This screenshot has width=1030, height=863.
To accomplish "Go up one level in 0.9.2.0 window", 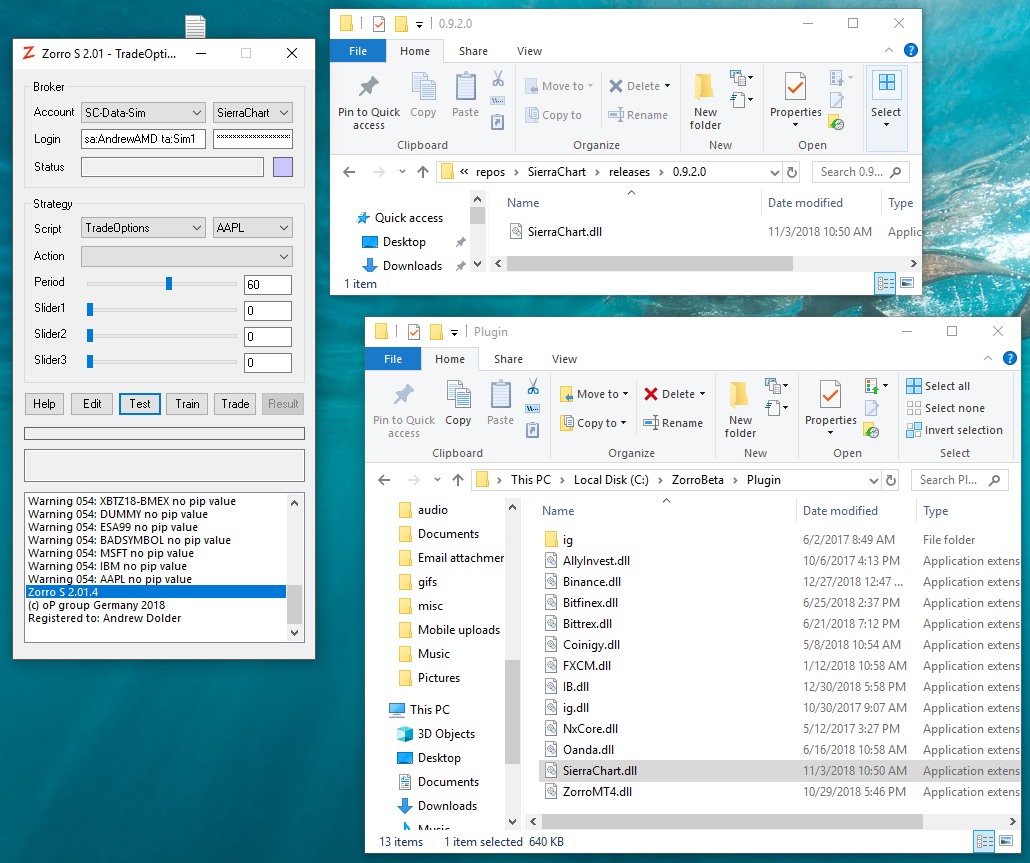I will [x=423, y=172].
